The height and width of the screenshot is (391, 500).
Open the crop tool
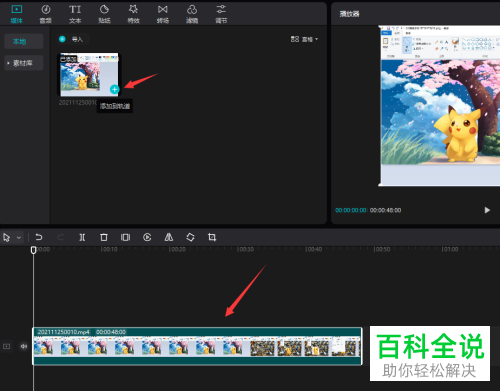pyautogui.click(x=212, y=237)
